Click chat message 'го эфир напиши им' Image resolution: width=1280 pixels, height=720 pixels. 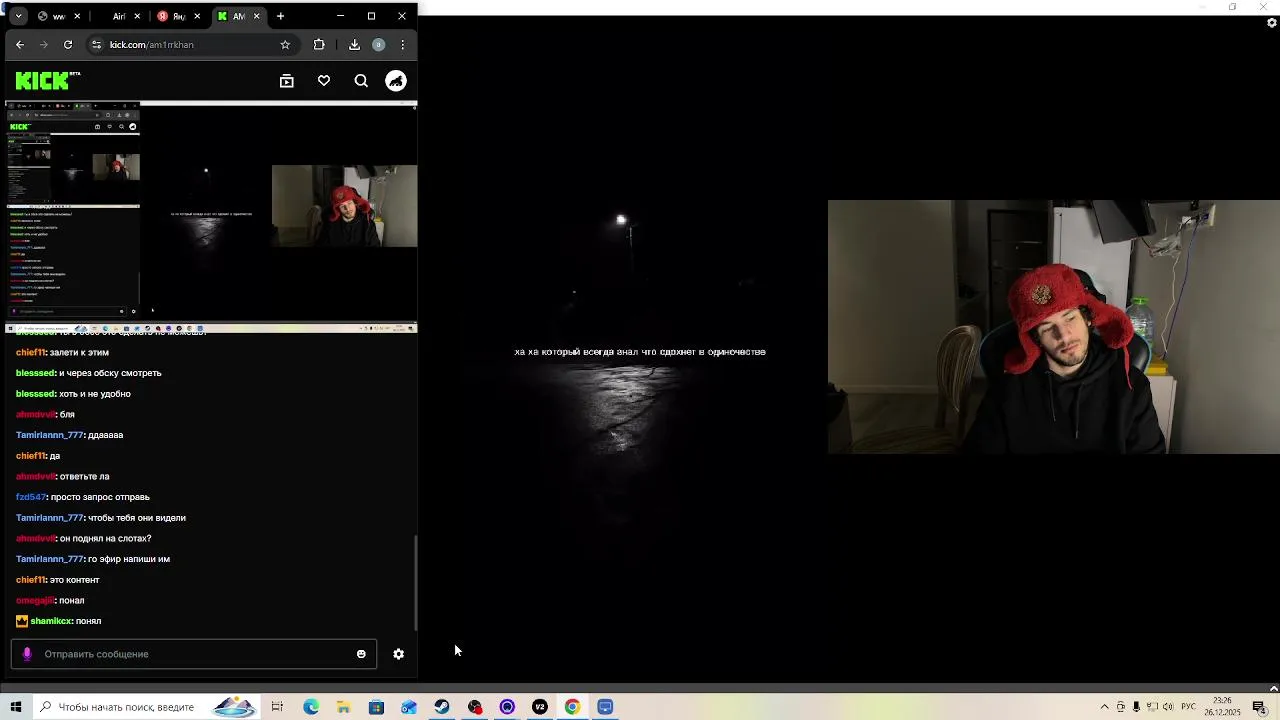[x=129, y=559]
